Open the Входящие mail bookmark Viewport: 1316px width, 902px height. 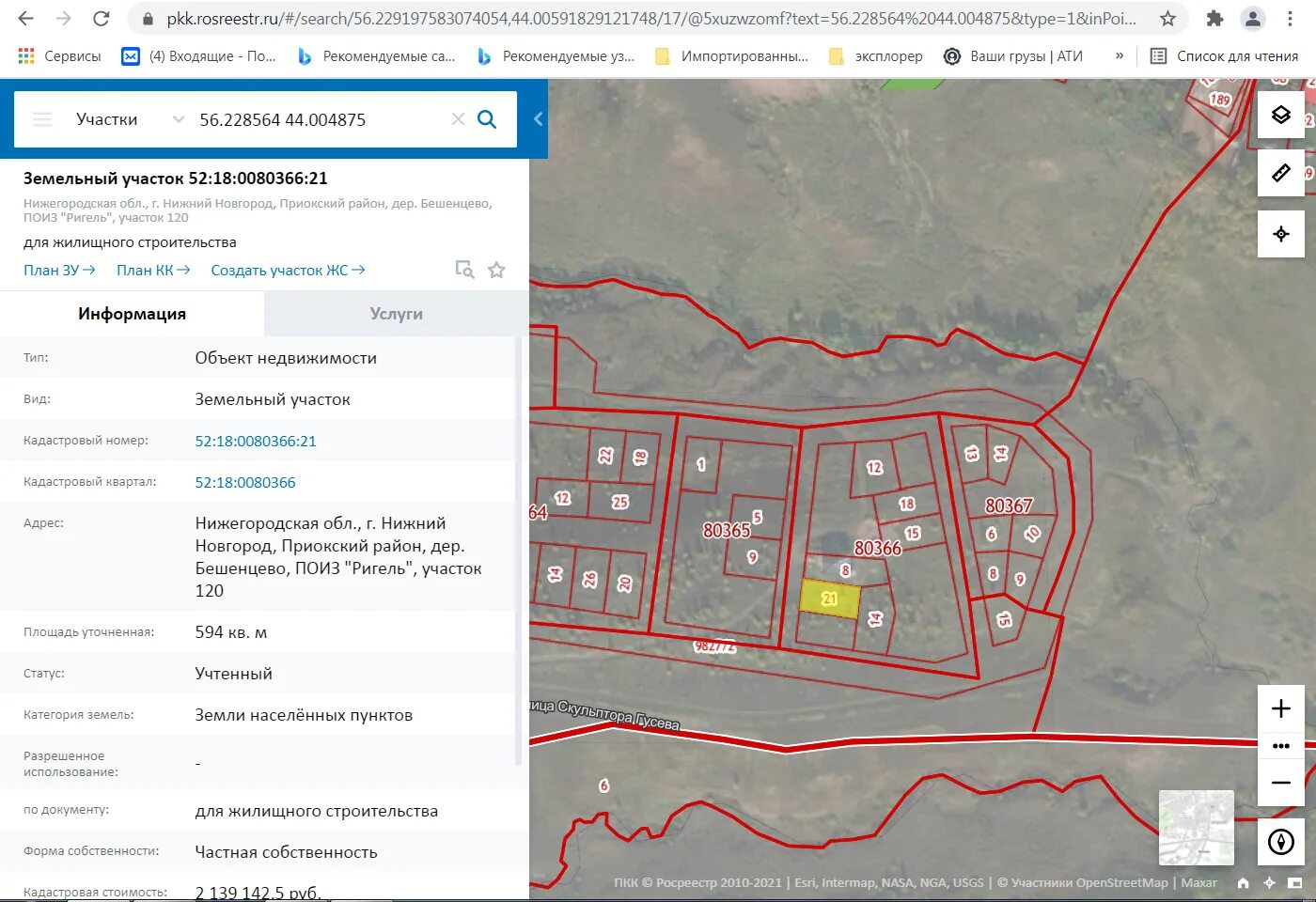[199, 56]
